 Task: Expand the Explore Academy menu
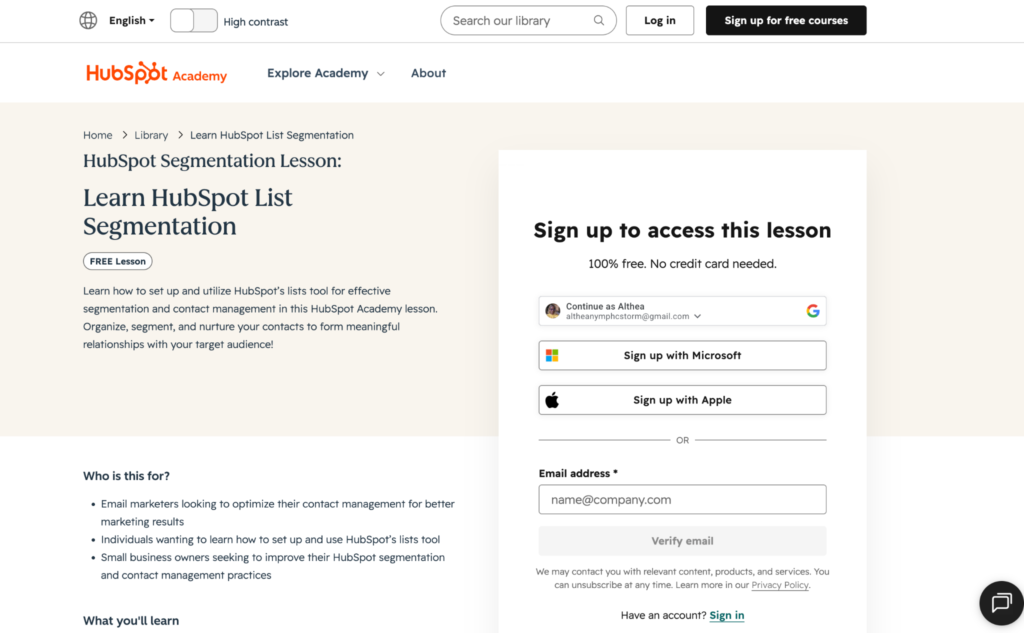325,73
